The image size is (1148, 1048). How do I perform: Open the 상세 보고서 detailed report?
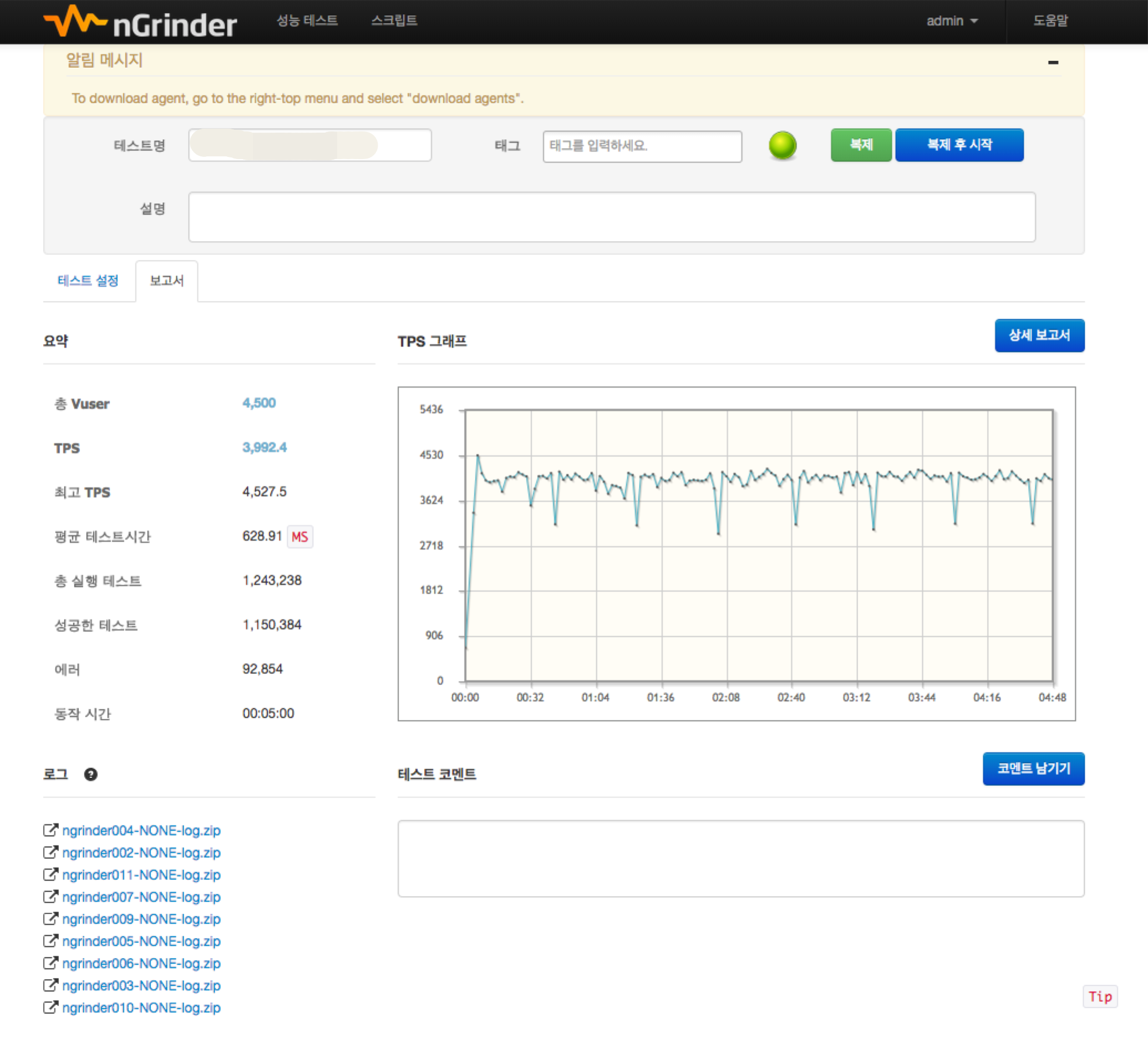[x=1040, y=335]
